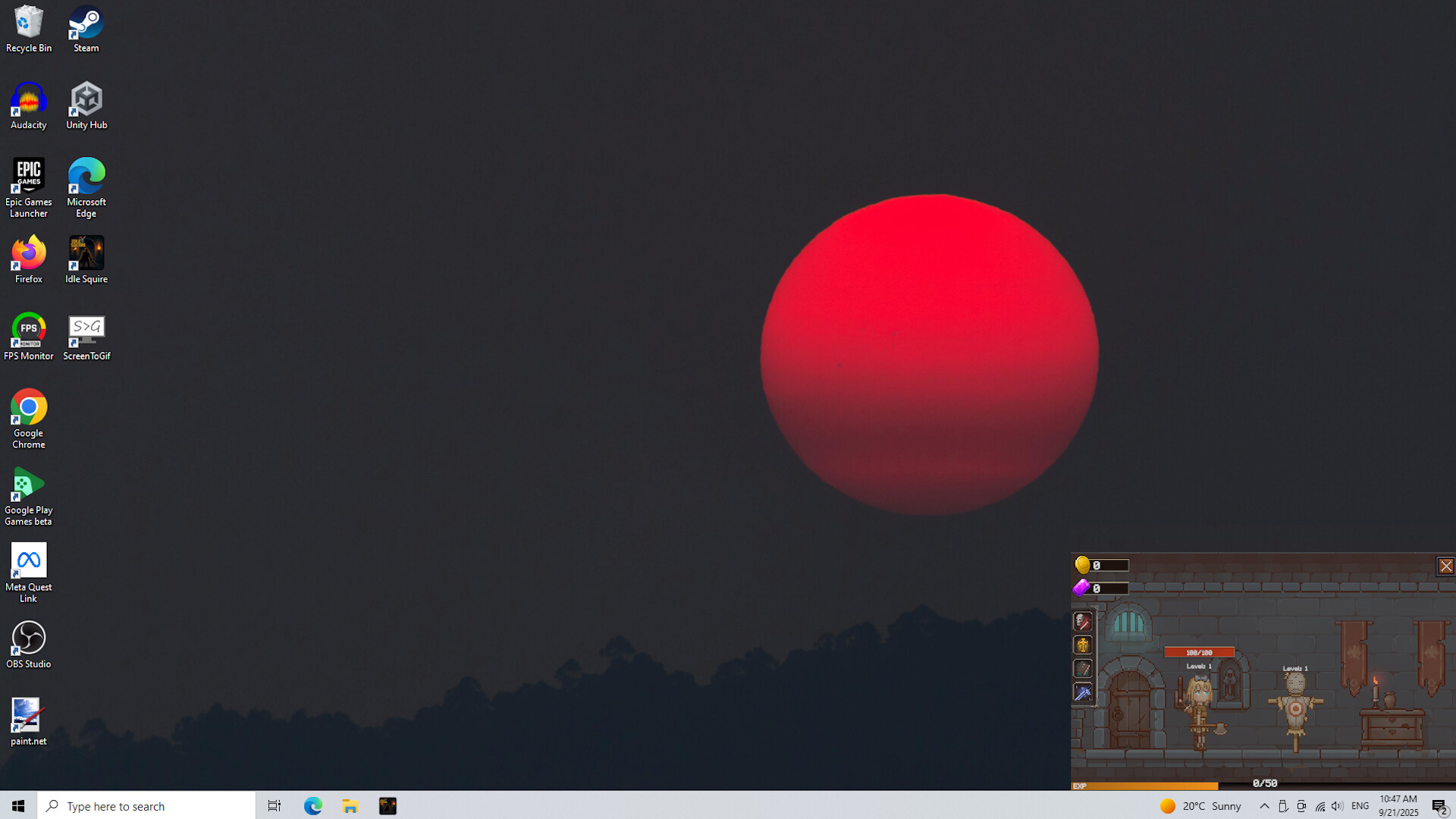
Task: Toggle the Wi-Fi network tray icon
Action: (x=1319, y=806)
